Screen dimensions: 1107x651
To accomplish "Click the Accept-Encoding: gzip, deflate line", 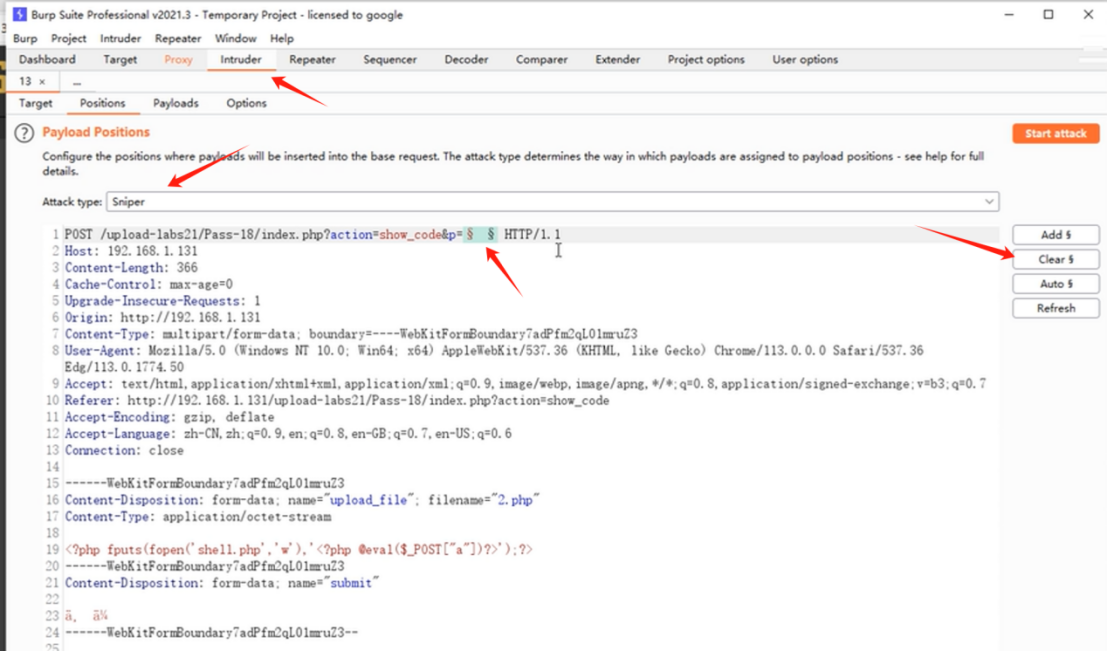I will [x=169, y=417].
